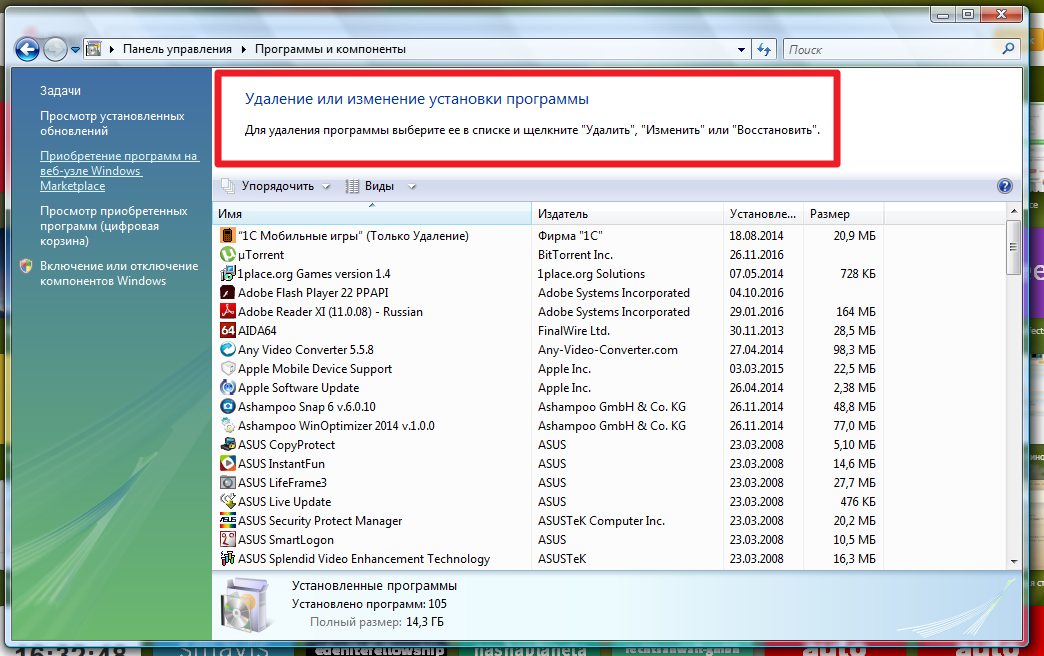
Task: Open the Виды dropdown arrow
Action: pyautogui.click(x=411, y=186)
